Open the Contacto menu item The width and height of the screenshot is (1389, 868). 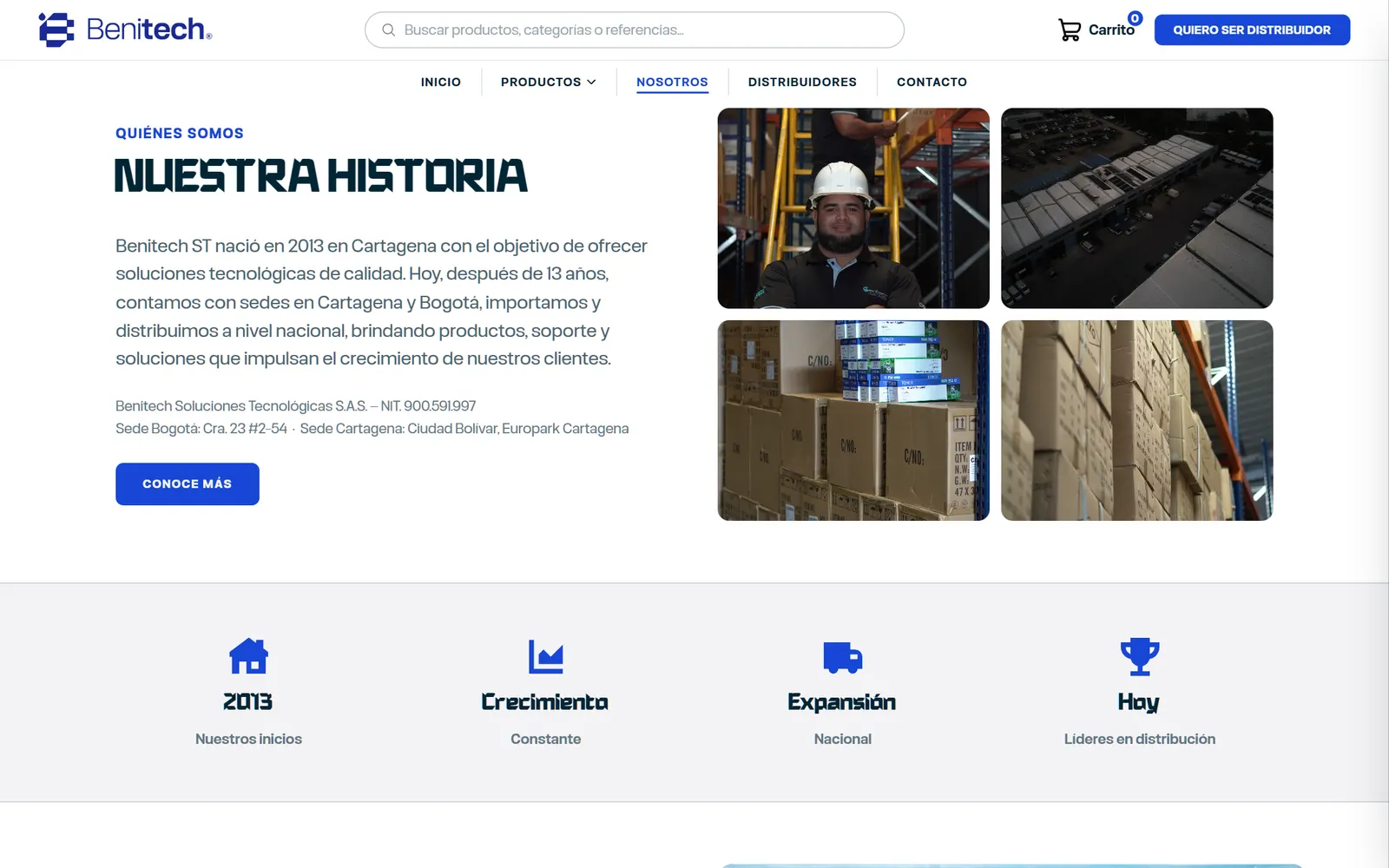click(x=931, y=82)
